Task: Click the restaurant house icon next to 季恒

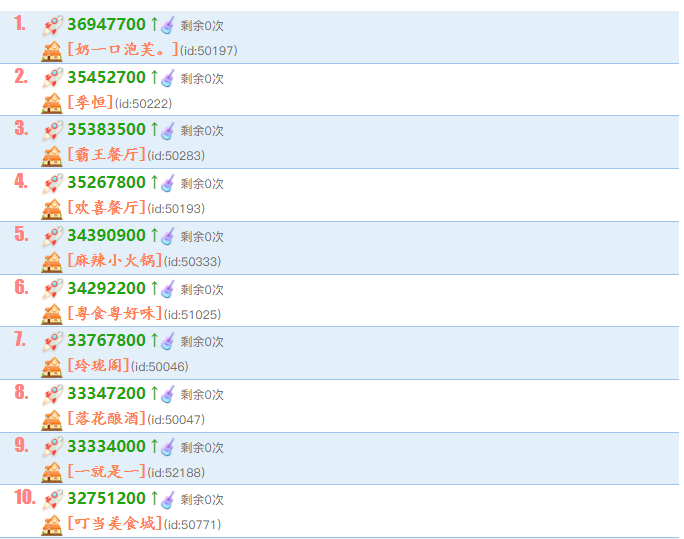Action: pos(52,103)
